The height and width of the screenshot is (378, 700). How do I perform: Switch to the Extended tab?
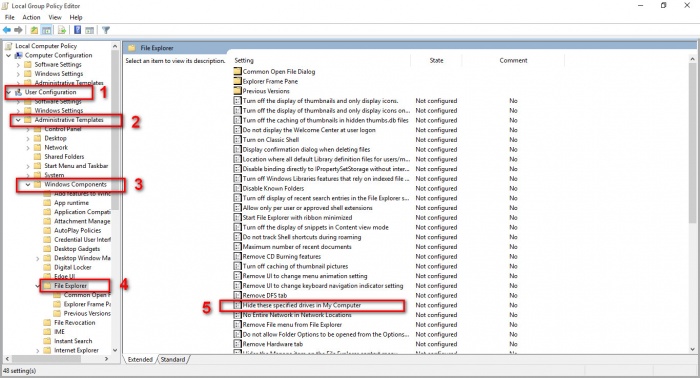tap(140, 359)
